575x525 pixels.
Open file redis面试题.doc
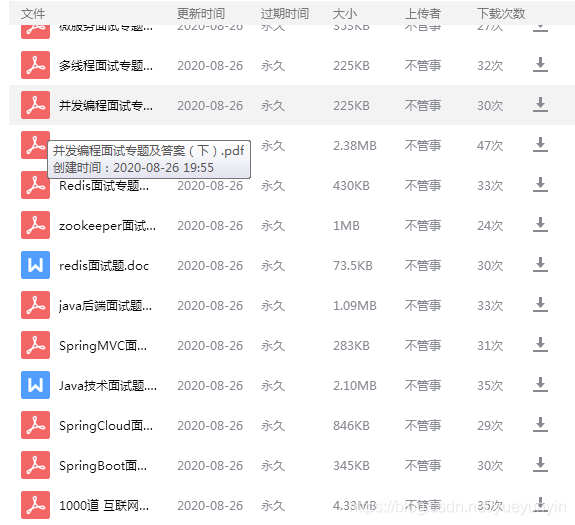coord(104,265)
